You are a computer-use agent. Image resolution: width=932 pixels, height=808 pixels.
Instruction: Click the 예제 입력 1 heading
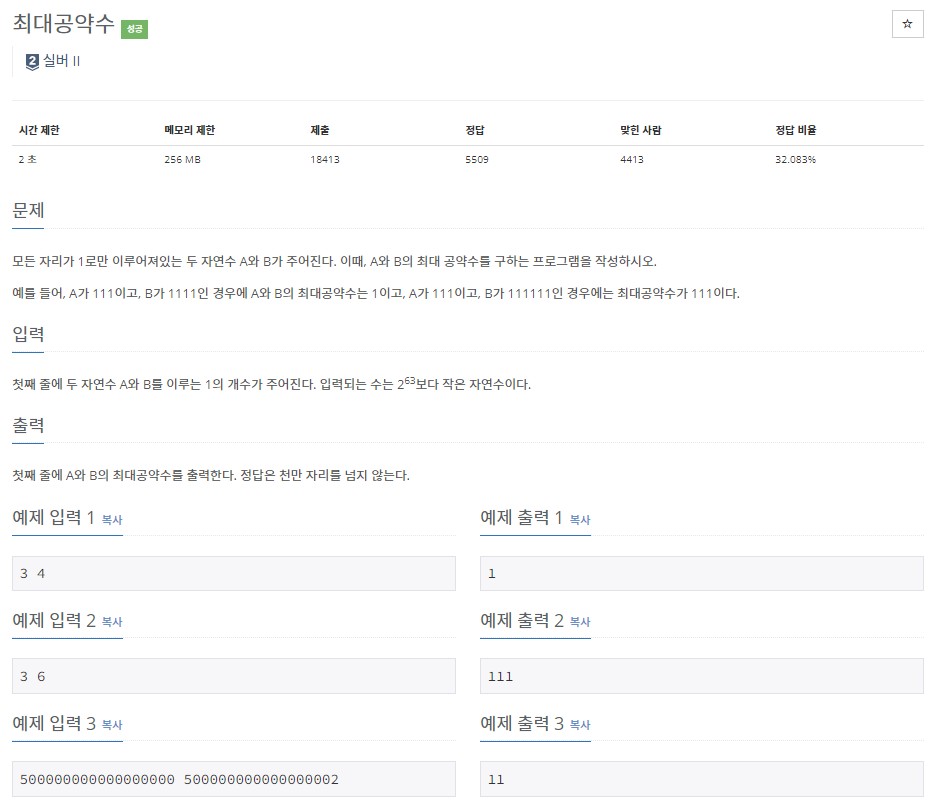tap(53, 517)
